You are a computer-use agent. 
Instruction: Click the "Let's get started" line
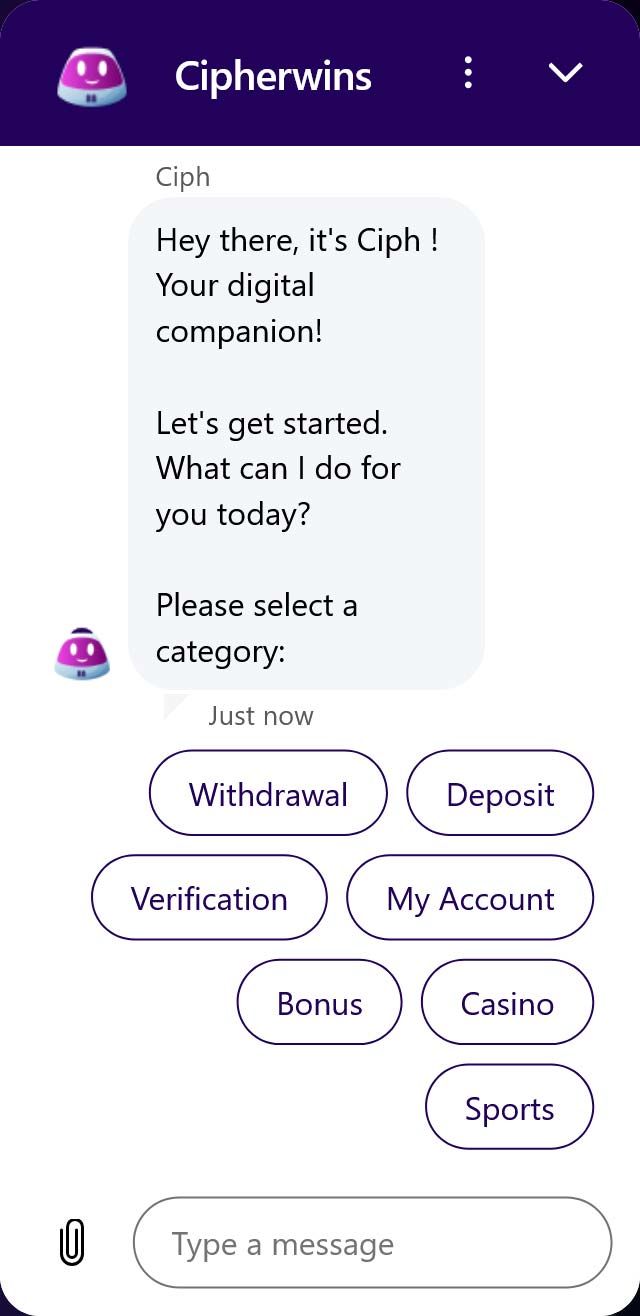pyautogui.click(x=271, y=423)
